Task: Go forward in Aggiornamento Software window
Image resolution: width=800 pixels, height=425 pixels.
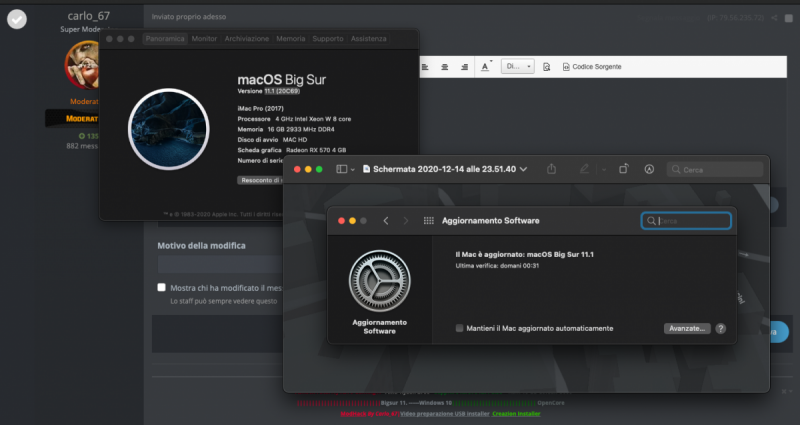Action: [406, 220]
